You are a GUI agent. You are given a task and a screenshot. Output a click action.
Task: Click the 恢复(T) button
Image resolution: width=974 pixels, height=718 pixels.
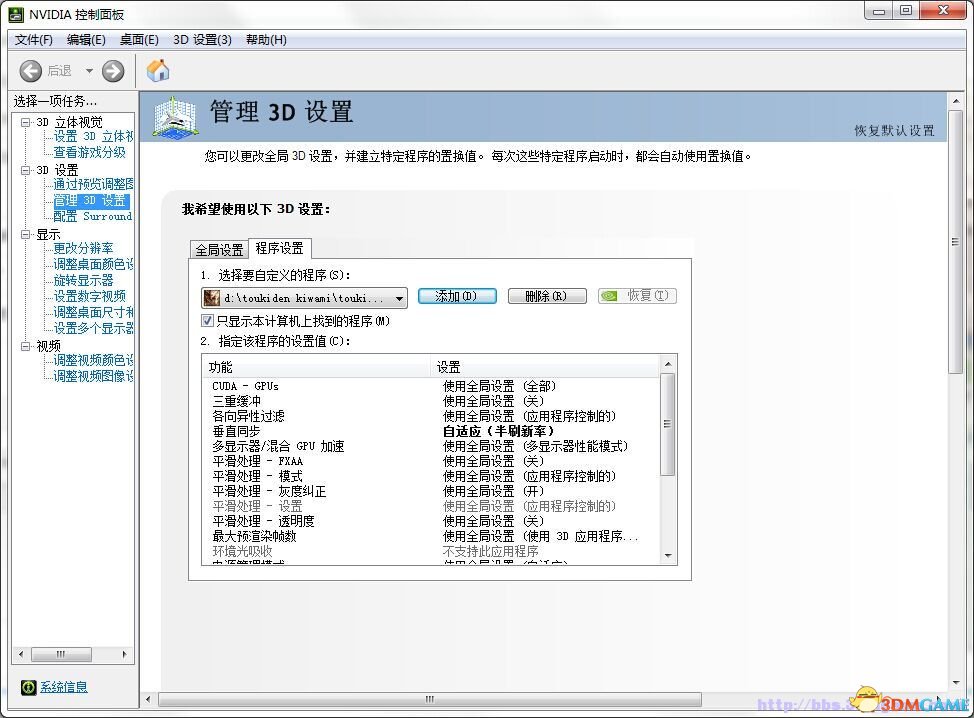click(x=637, y=296)
